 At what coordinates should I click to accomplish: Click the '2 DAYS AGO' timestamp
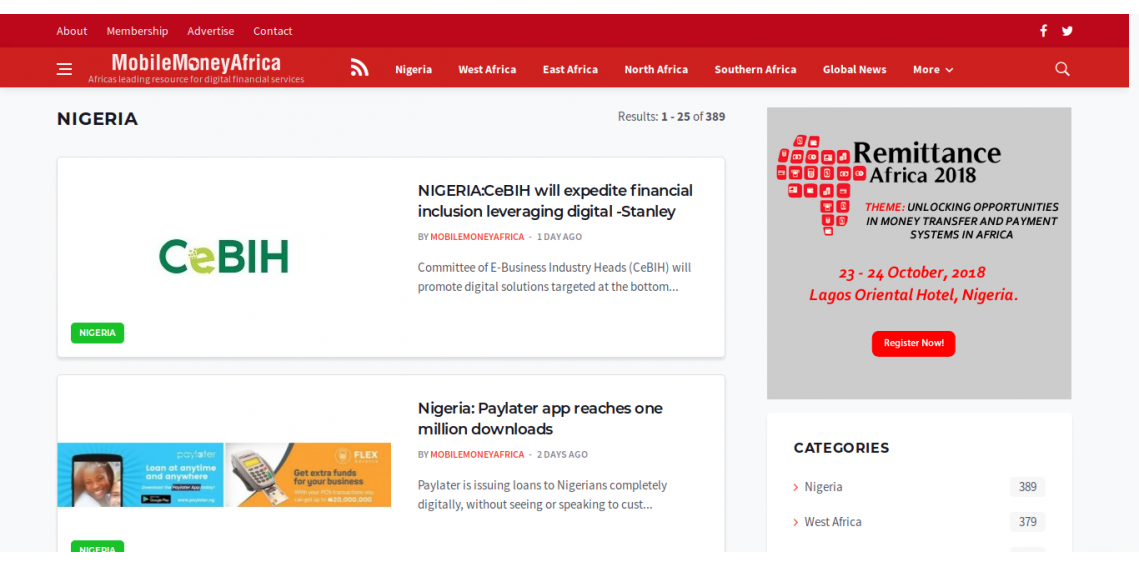point(562,455)
